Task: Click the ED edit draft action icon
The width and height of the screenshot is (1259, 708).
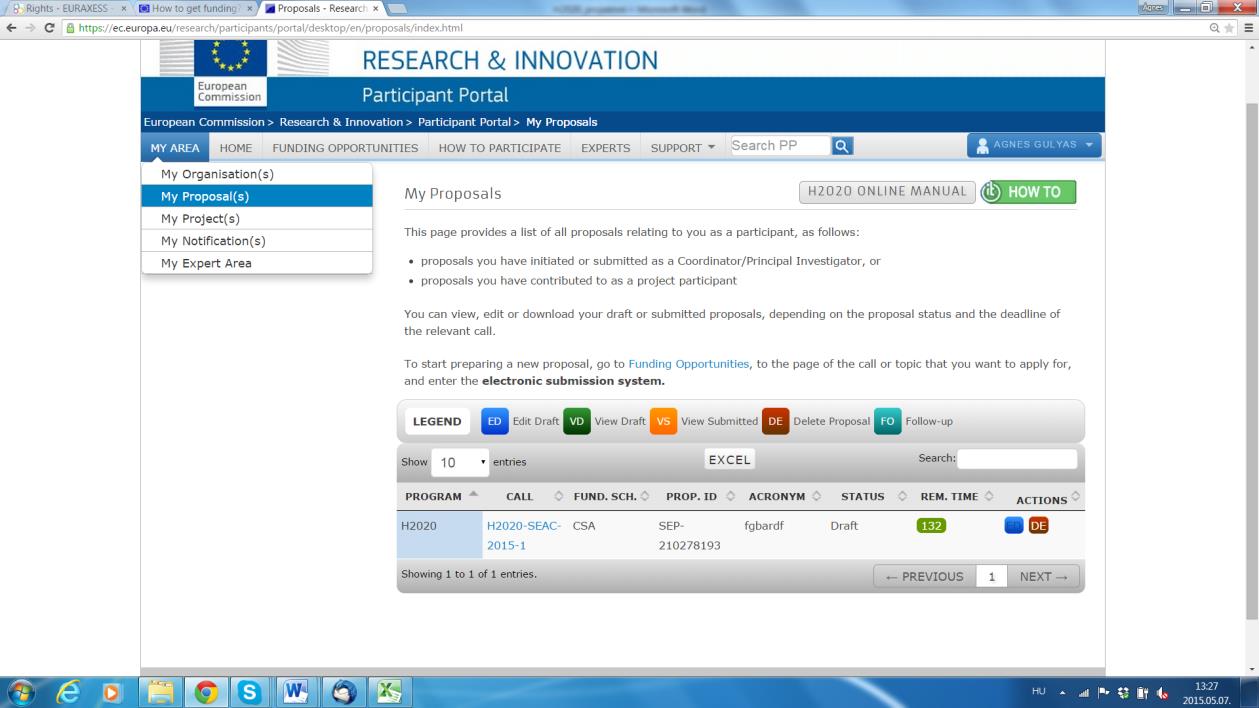Action: coord(1014,526)
